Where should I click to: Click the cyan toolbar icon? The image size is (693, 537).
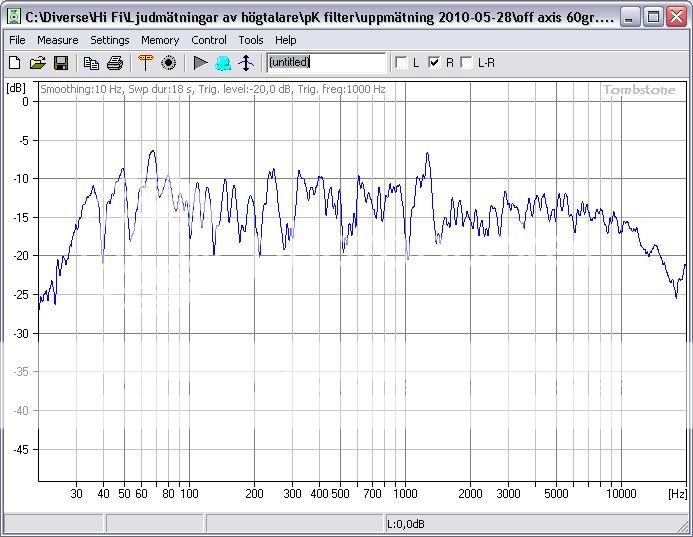[222, 63]
